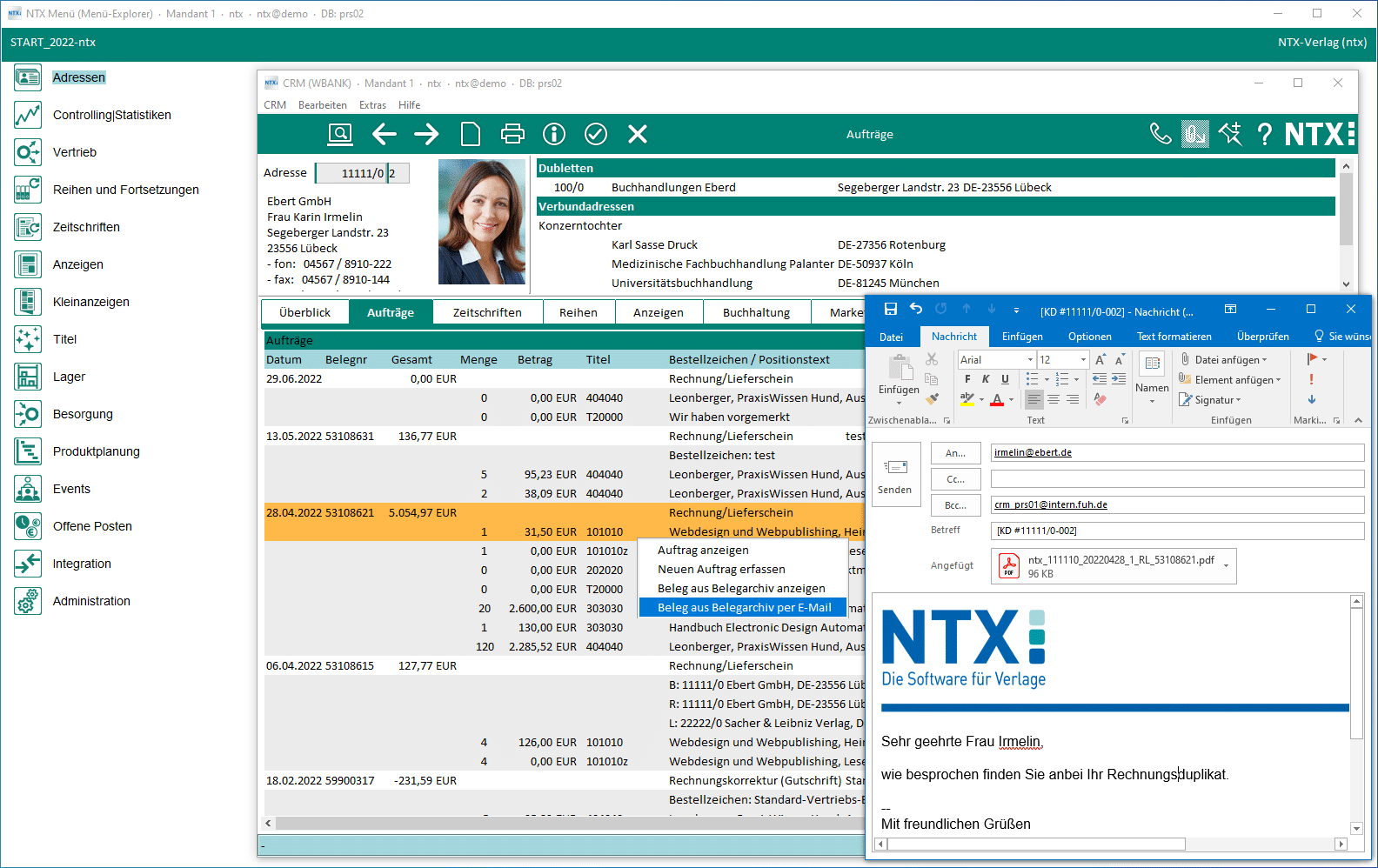Click the Betreff subject field
The width and height of the screenshot is (1378, 868).
click(x=1177, y=531)
